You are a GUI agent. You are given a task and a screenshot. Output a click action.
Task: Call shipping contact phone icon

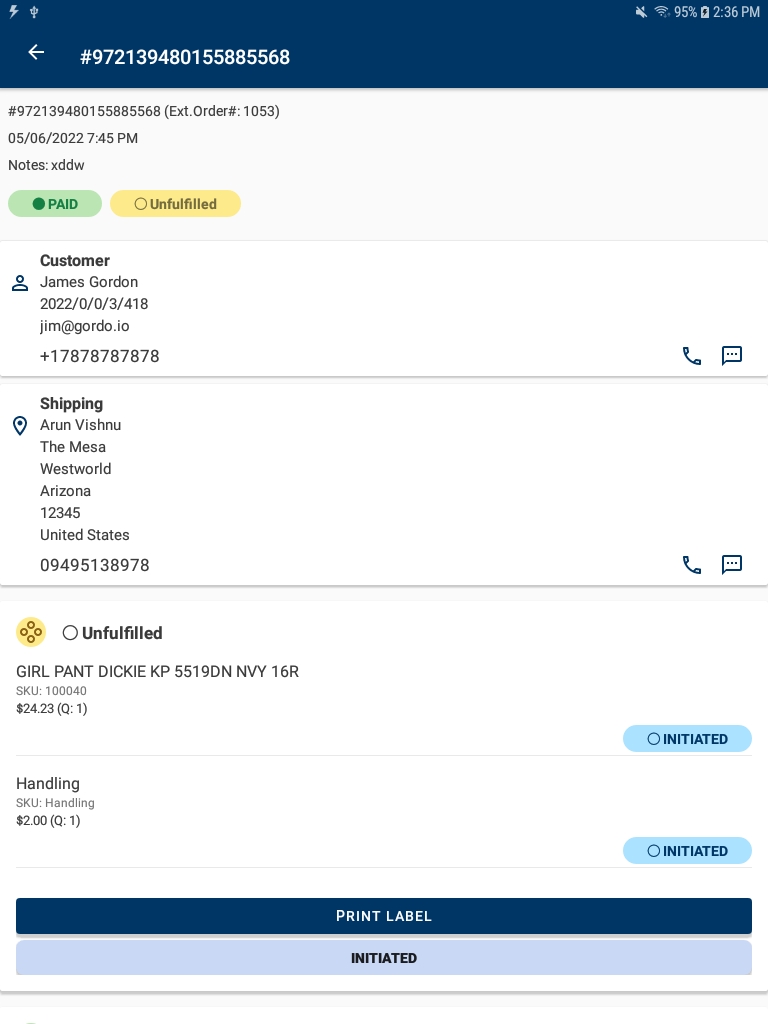pyautogui.click(x=691, y=565)
